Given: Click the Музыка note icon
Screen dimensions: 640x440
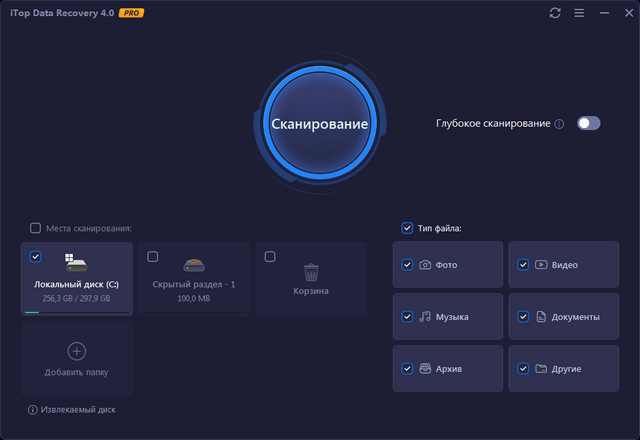Looking at the screenshot, I should [x=425, y=317].
